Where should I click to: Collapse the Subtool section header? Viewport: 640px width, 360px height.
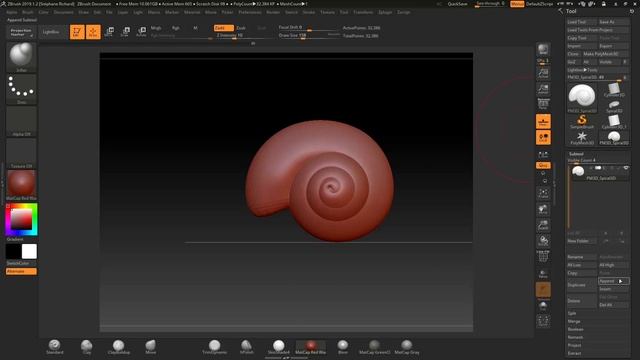576,154
